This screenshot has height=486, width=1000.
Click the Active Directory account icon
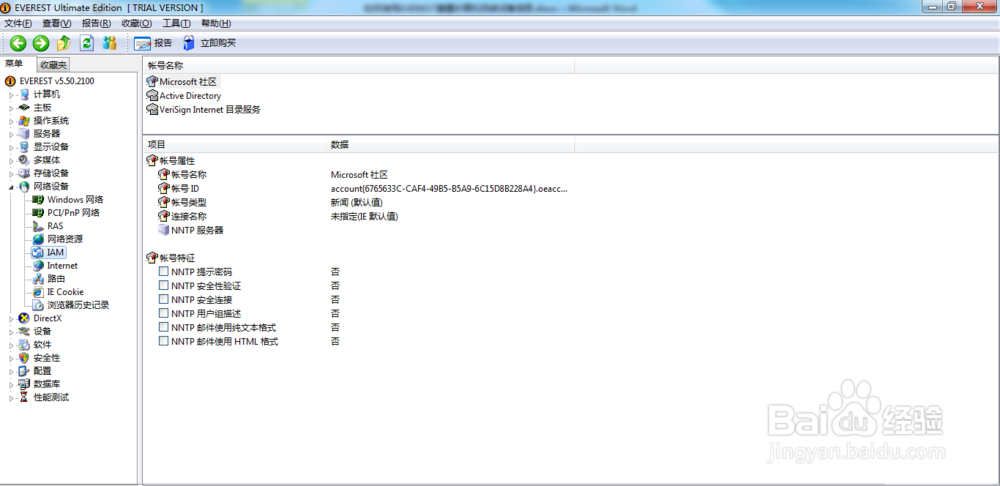click(152, 96)
